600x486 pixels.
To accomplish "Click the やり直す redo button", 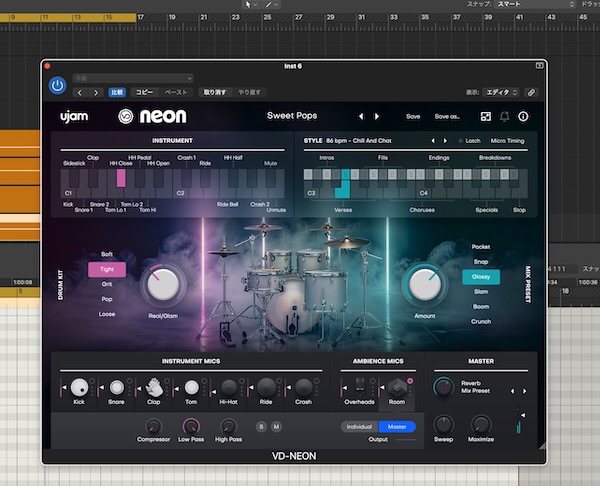I will [249, 92].
